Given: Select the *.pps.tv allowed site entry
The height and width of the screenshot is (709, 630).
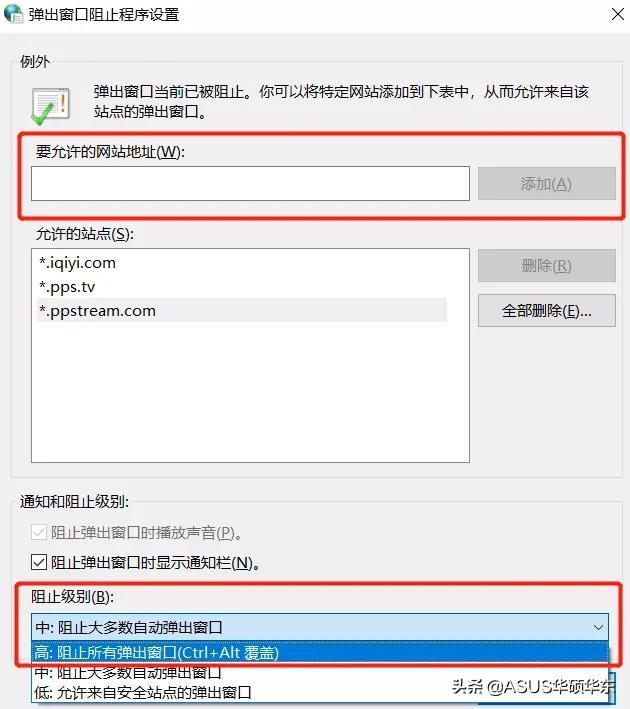Looking at the screenshot, I should click(67, 287).
